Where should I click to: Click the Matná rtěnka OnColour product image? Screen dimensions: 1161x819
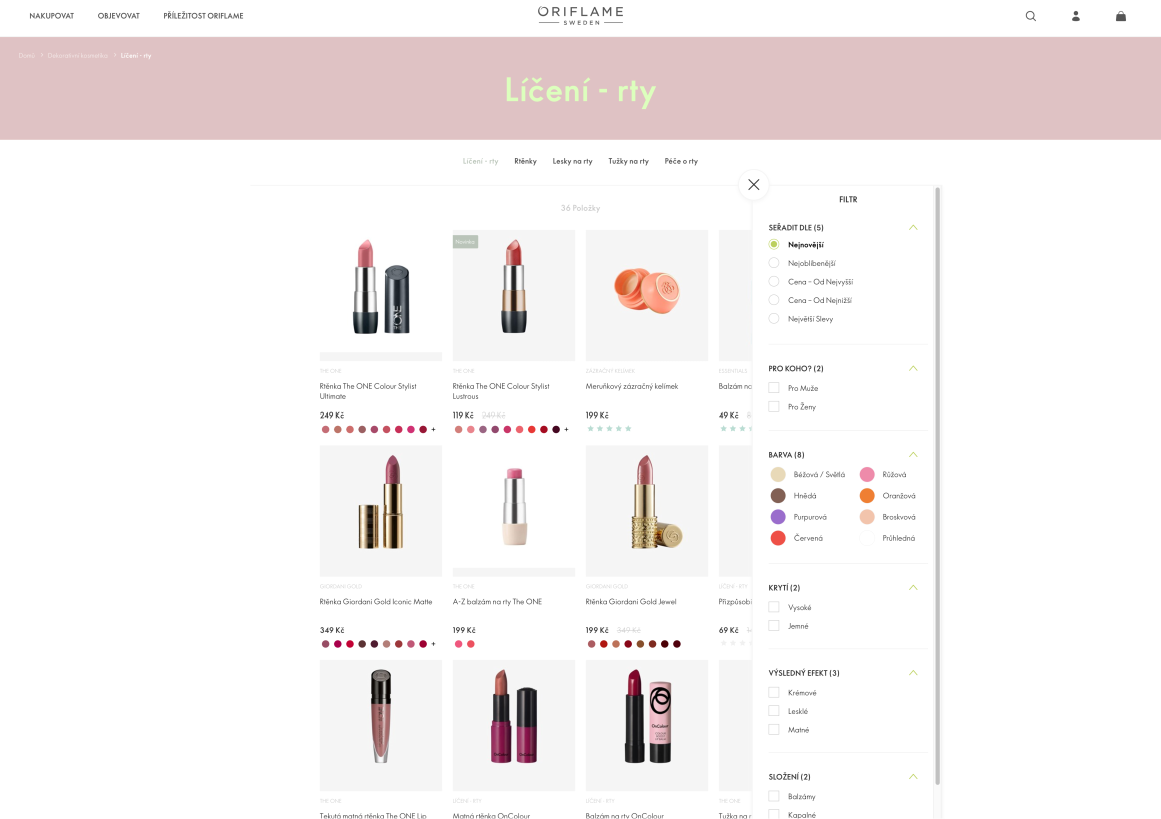click(514, 725)
